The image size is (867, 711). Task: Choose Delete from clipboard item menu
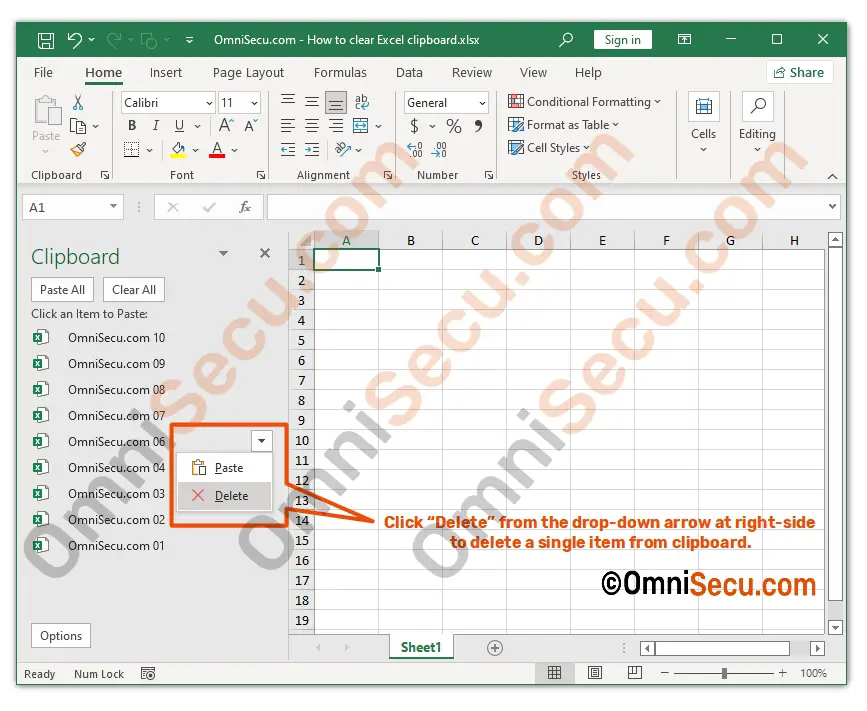[224, 496]
